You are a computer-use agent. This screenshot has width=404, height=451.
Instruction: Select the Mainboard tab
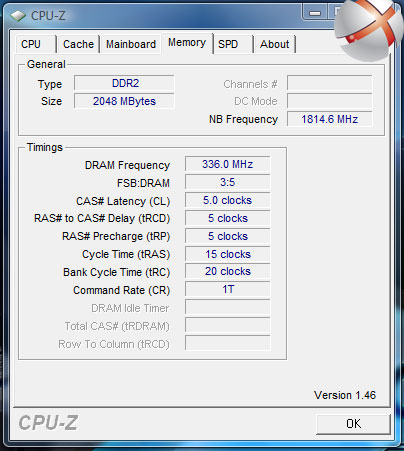click(x=131, y=44)
